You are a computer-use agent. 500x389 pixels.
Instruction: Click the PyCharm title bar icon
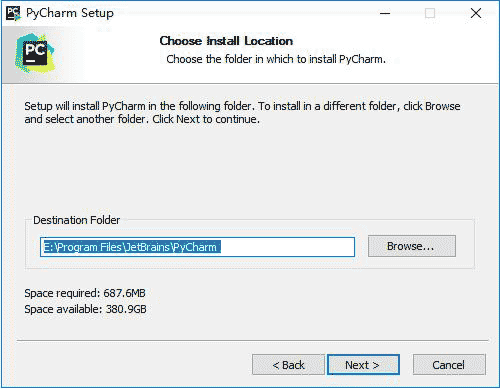point(13,13)
